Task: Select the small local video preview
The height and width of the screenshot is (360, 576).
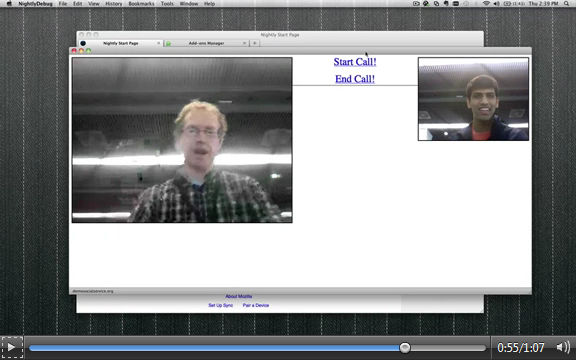Action: (474, 99)
